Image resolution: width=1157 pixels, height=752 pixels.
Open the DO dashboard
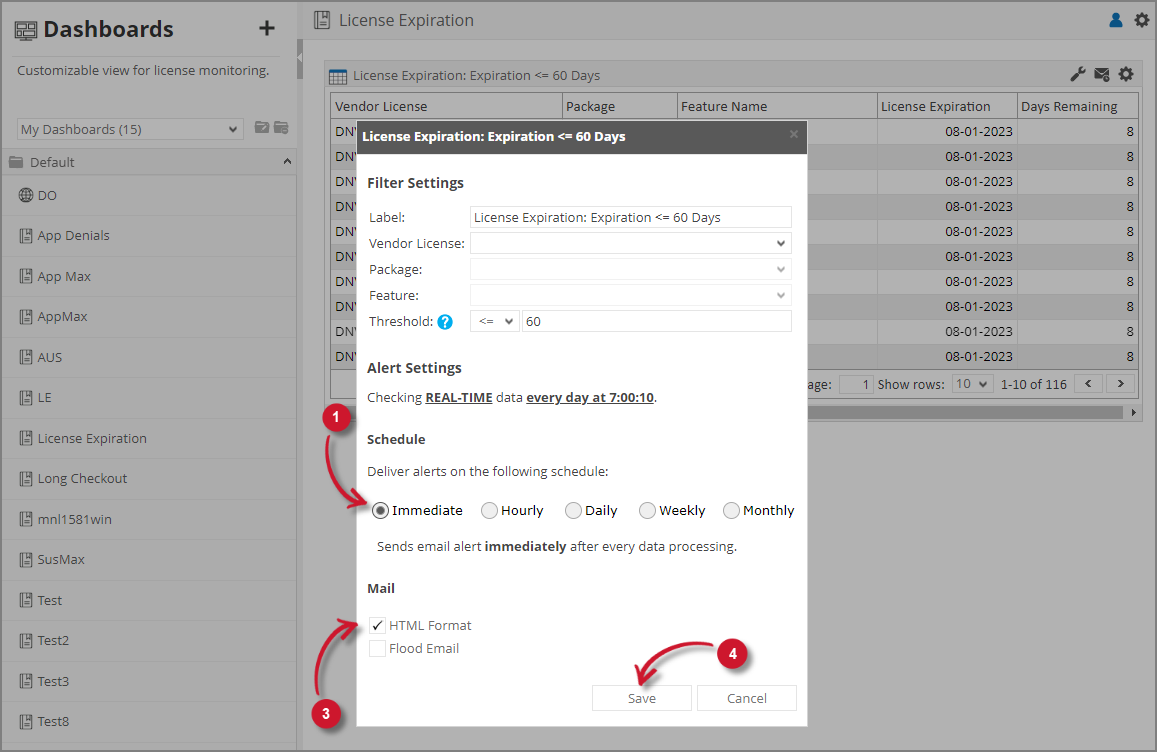[149, 196]
